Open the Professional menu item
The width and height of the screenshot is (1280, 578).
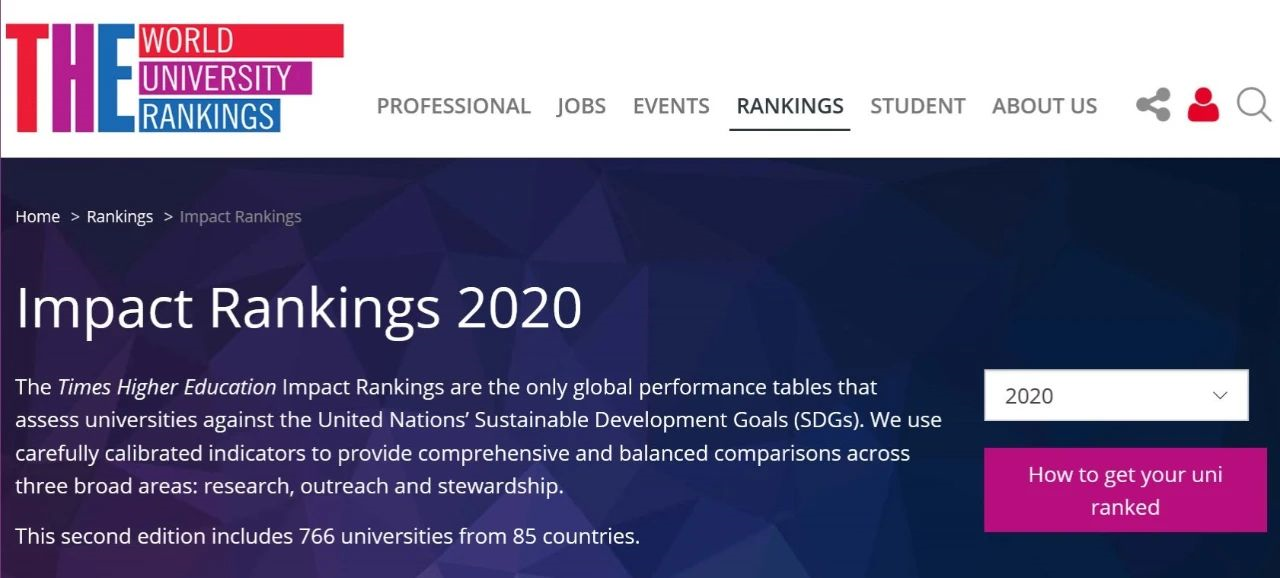tap(453, 106)
